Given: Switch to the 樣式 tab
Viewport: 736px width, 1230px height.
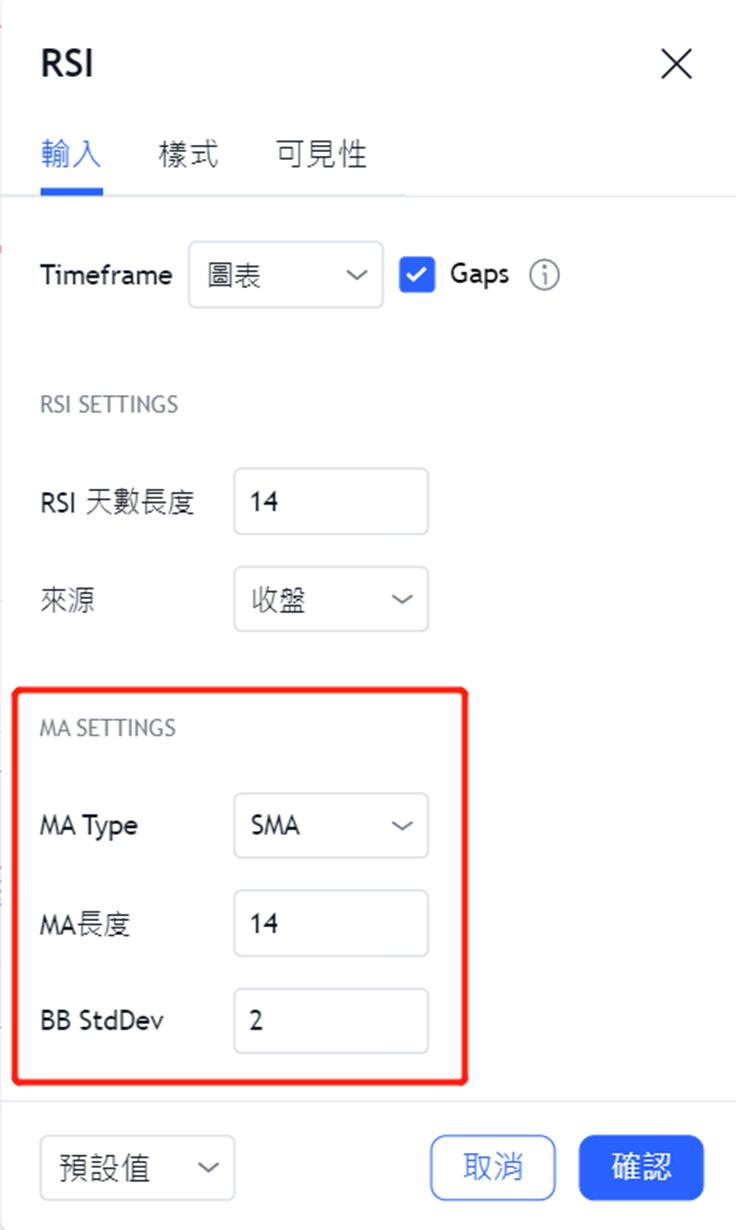Looking at the screenshot, I should click(x=188, y=154).
